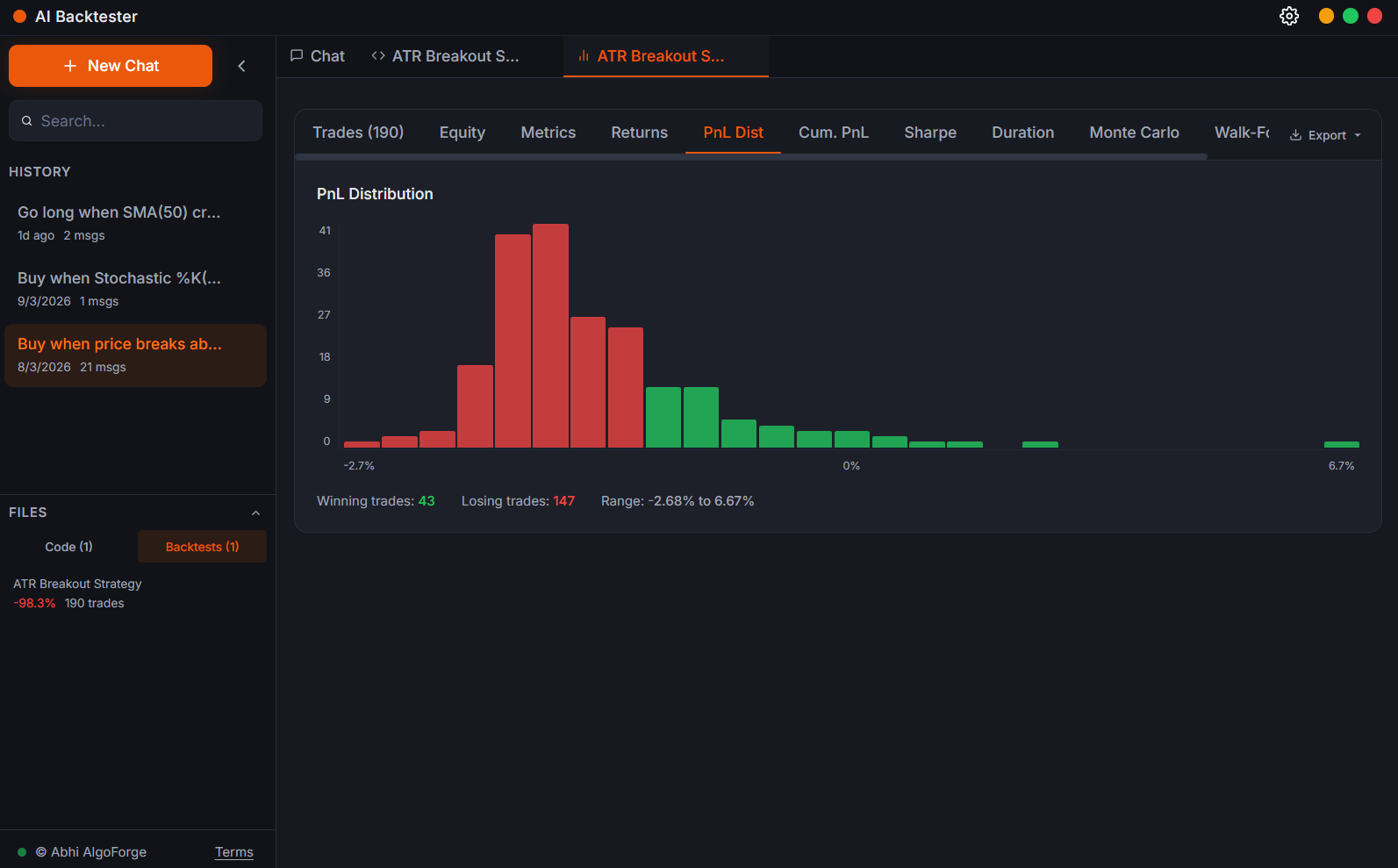Screen dimensions: 1398x868
Task: Click the download icon next to Export
Action: pos(1295,135)
